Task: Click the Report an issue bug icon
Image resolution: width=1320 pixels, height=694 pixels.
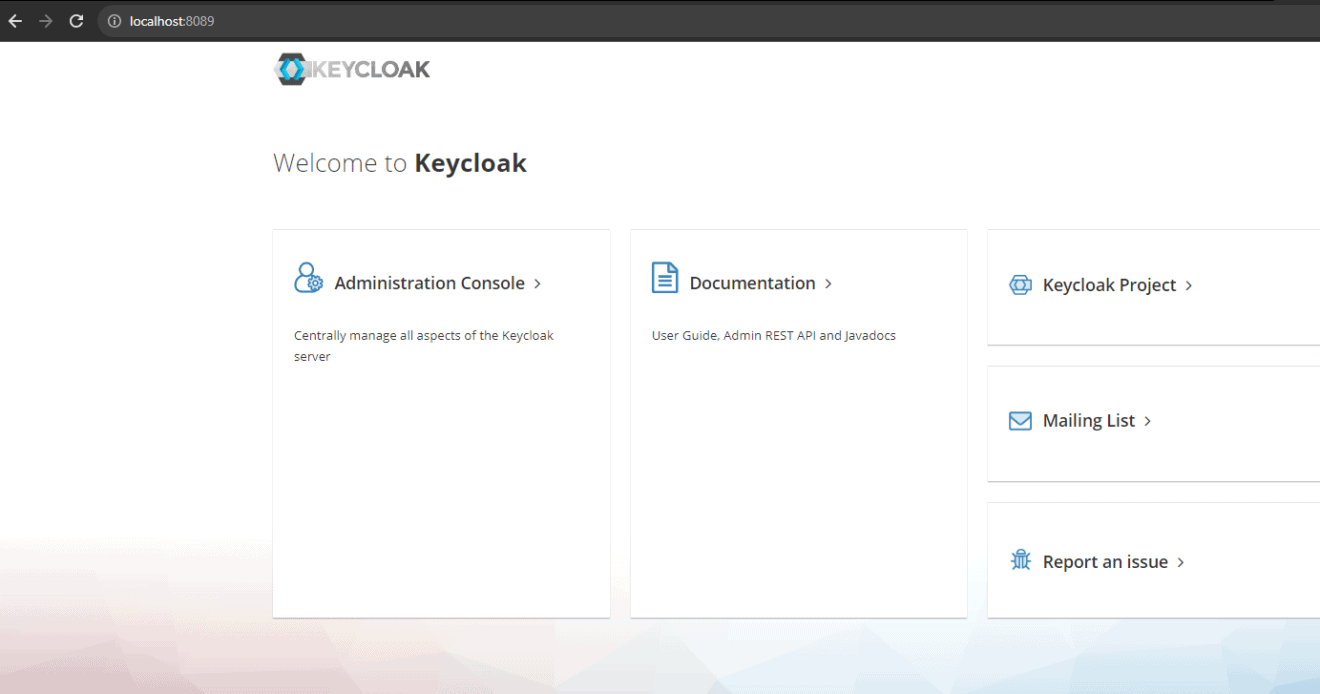Action: click(x=1020, y=560)
